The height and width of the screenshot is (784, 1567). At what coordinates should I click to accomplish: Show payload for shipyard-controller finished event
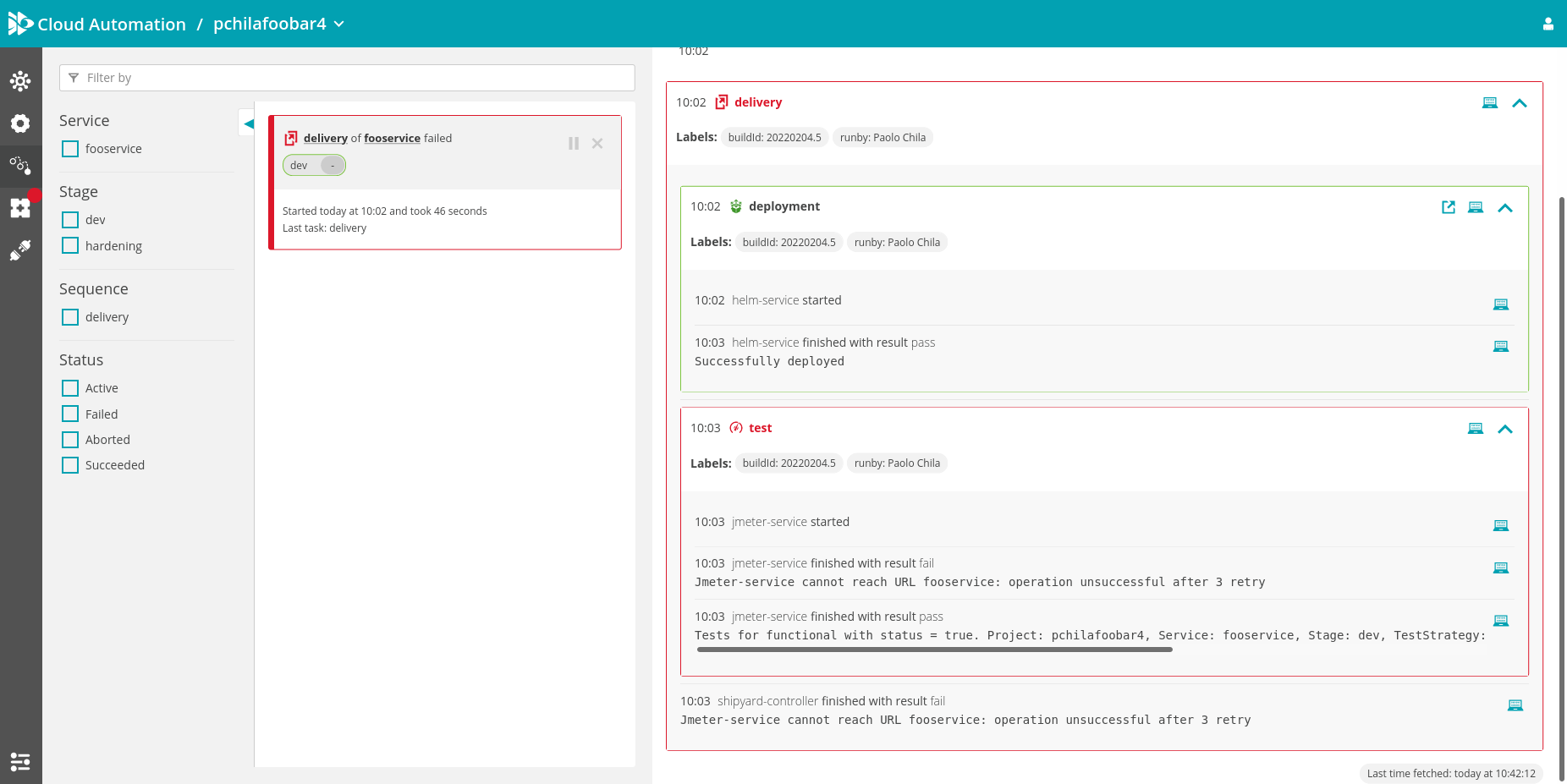[x=1515, y=705]
